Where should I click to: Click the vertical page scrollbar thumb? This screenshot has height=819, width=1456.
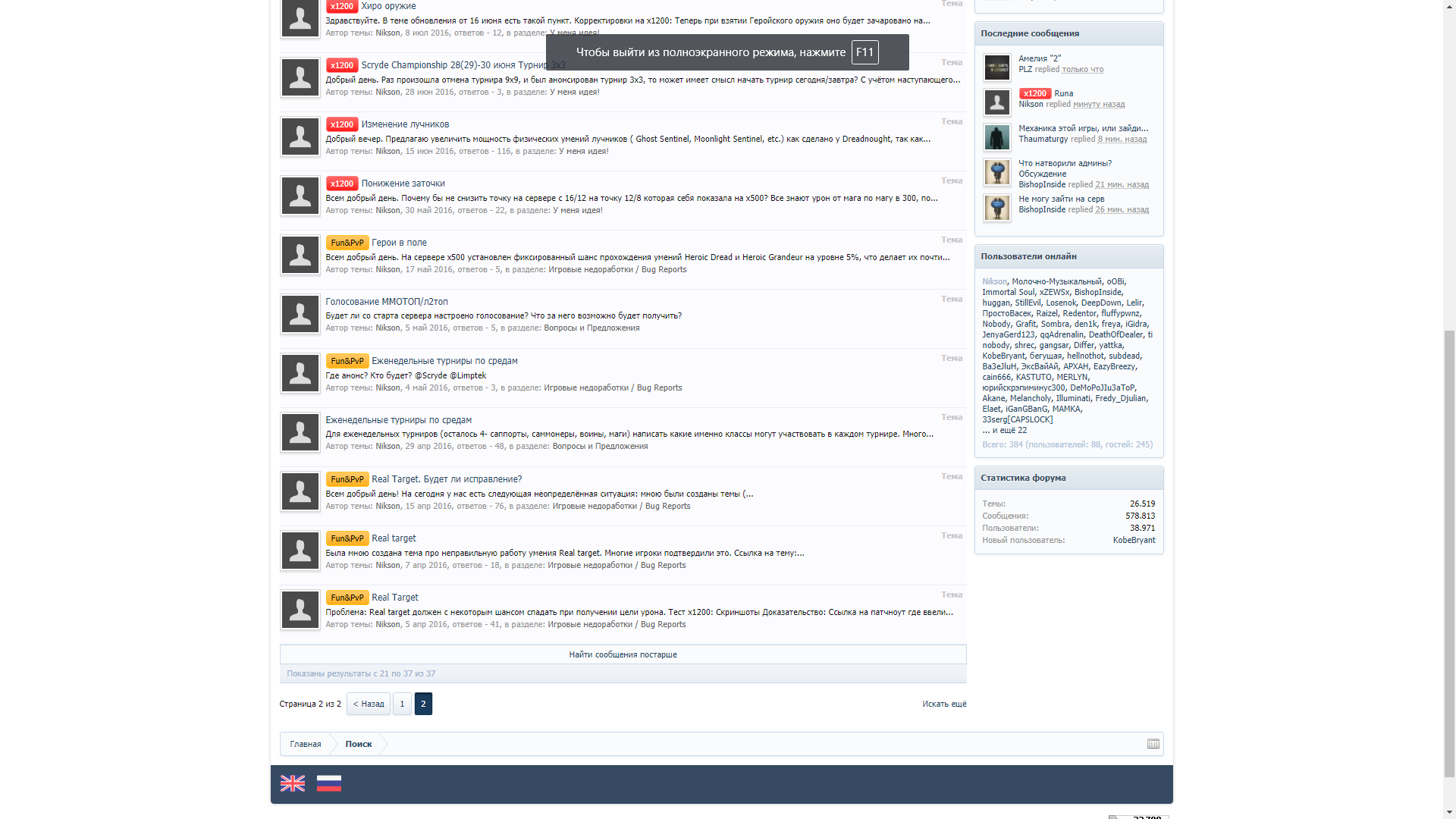[1449, 554]
